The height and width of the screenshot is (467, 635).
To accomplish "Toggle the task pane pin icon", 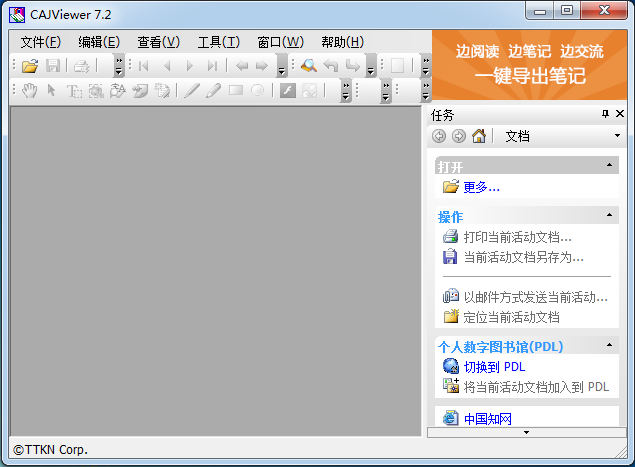I will 605,114.
